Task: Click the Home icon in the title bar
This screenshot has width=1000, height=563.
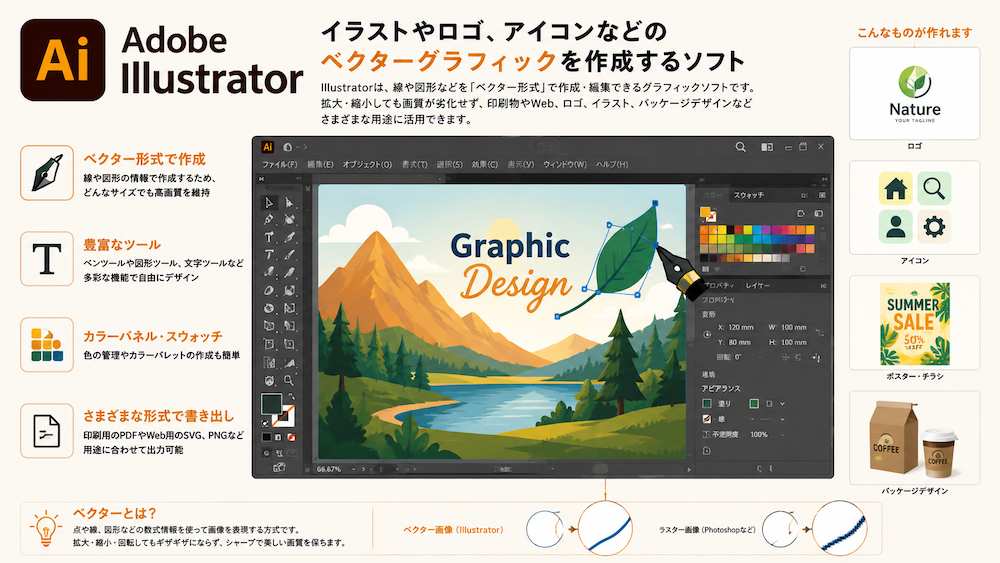Action: tap(288, 147)
